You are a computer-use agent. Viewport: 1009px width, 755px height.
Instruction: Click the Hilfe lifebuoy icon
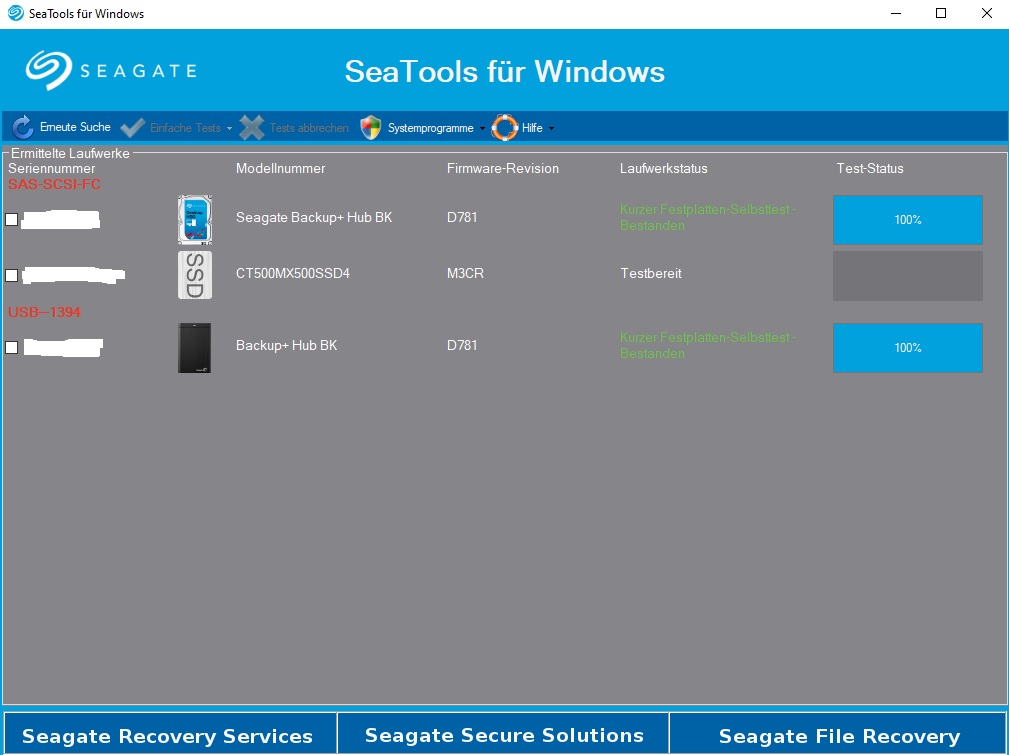(x=504, y=127)
